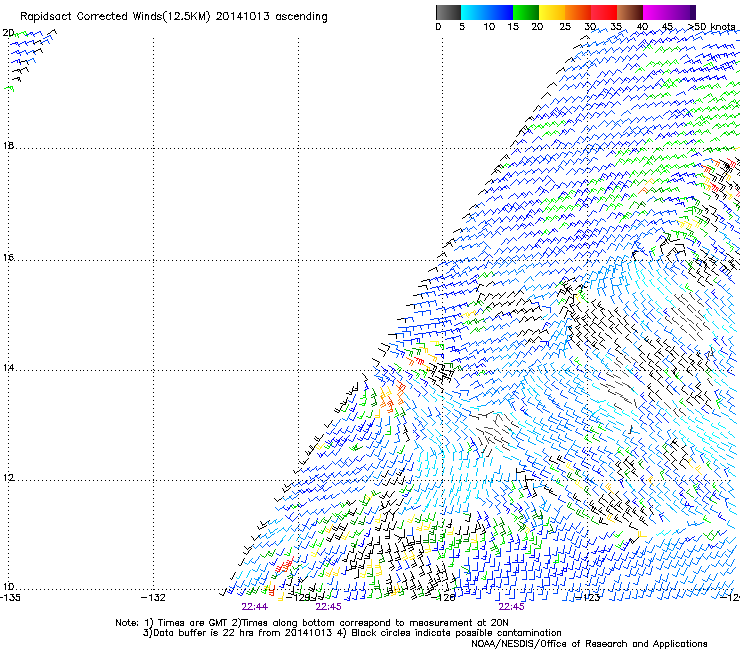This screenshot has width=740, height=650.
Task: Click the yellow 20-25 knots legend color
Action: click(x=552, y=12)
